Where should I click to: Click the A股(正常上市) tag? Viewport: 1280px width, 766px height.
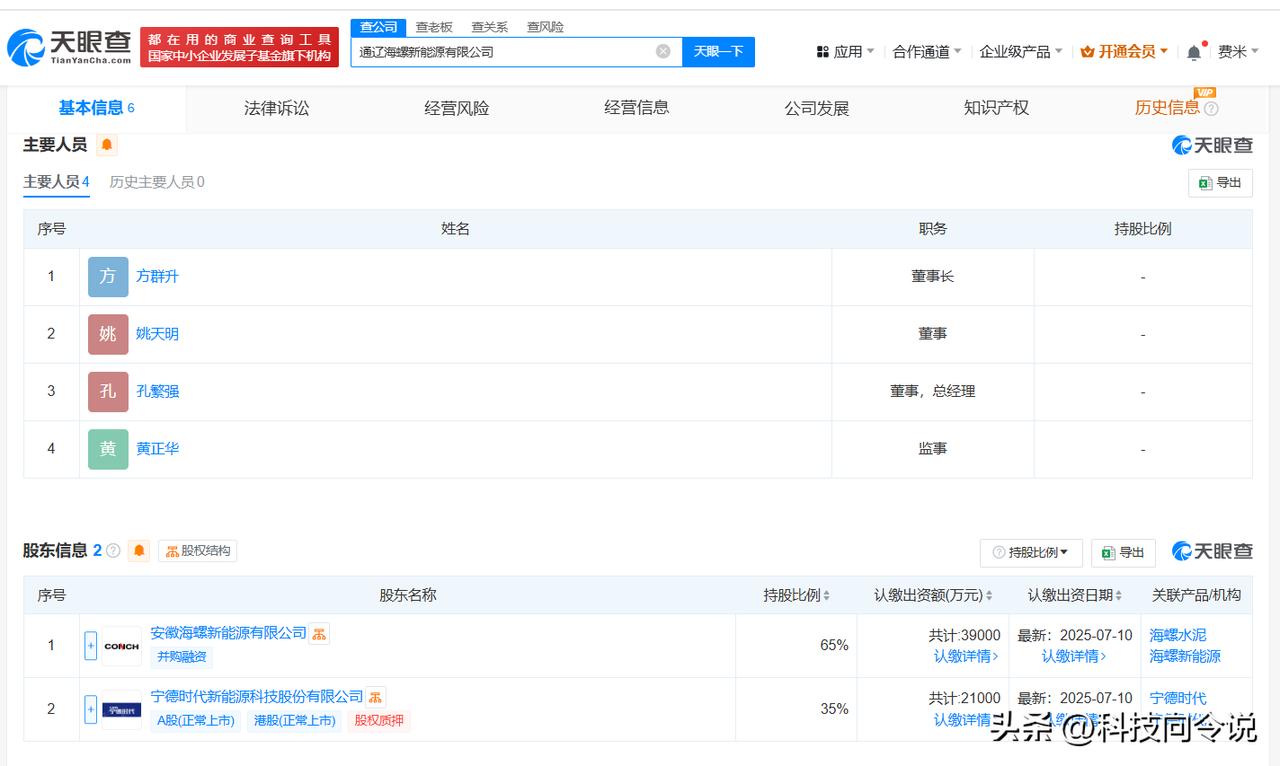click(x=196, y=720)
